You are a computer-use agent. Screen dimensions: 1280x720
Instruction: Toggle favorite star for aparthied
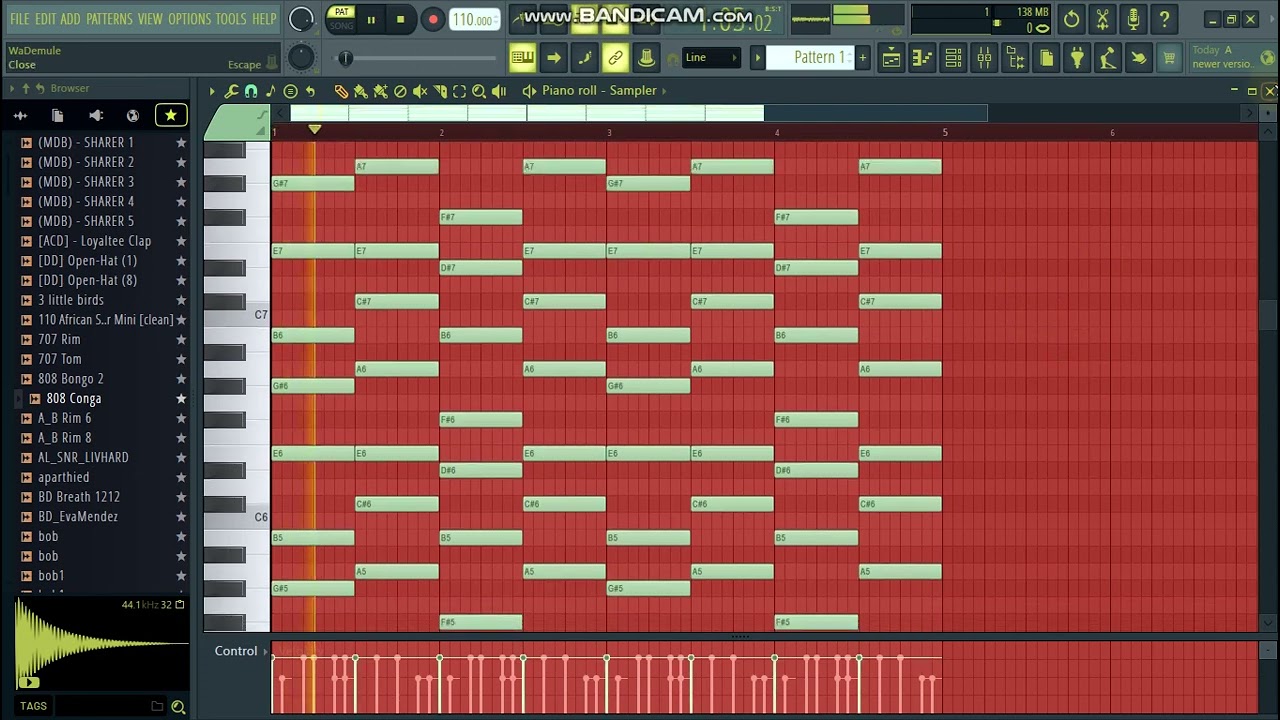(x=181, y=477)
